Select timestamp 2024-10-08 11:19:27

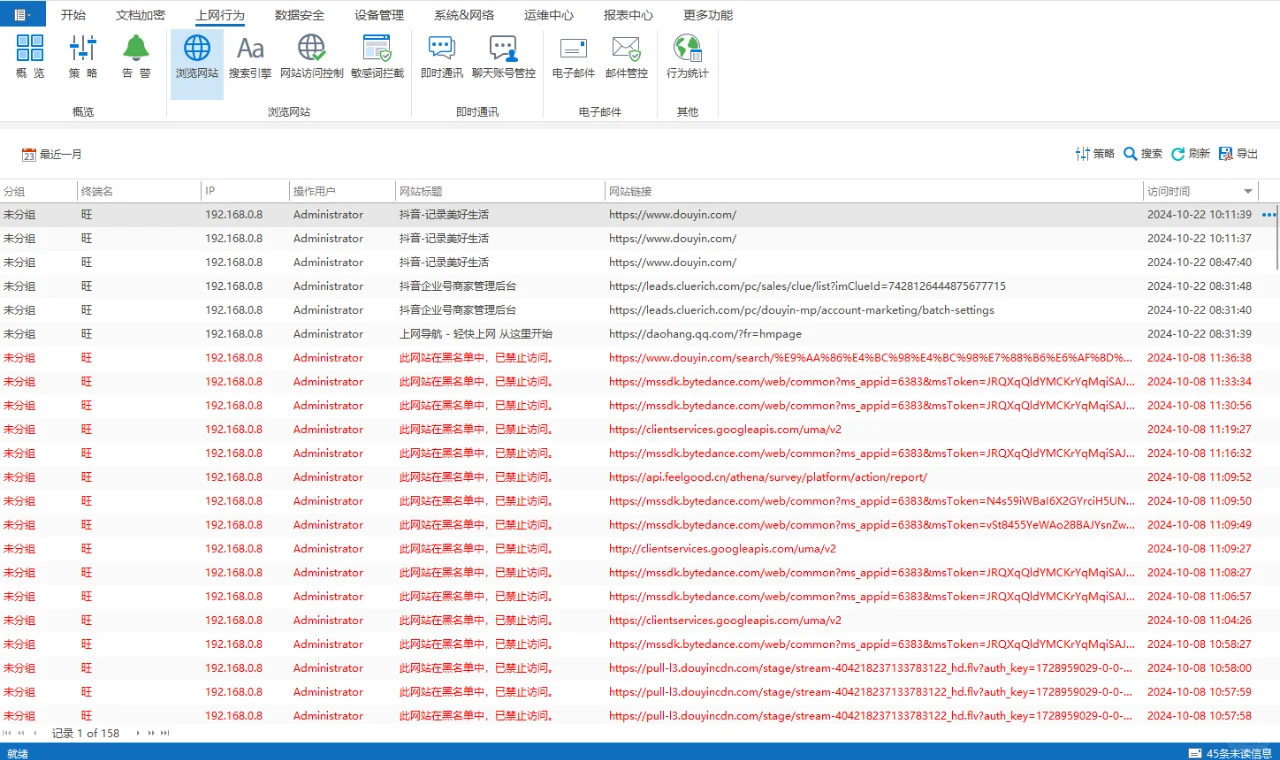(1199, 429)
